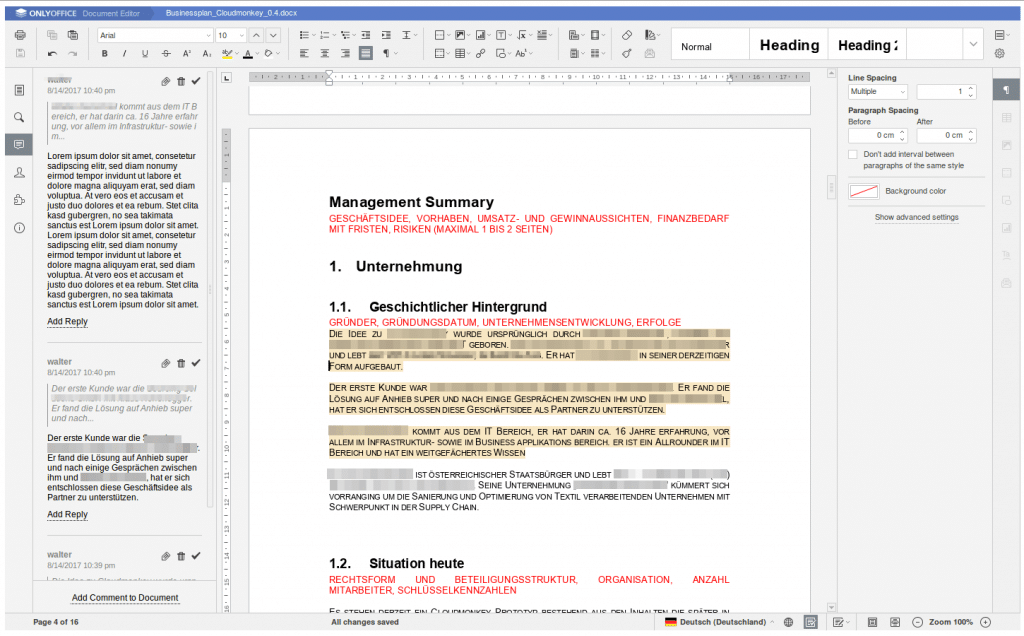The image size is (1024, 636).
Task: Zoom in with the plus icon
Action: tap(985, 622)
